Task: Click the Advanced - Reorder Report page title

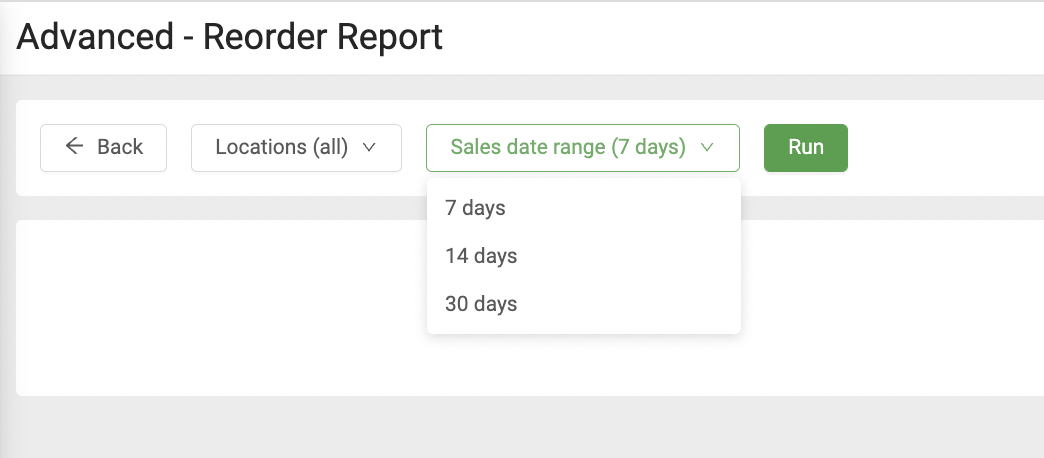Action: (x=230, y=38)
